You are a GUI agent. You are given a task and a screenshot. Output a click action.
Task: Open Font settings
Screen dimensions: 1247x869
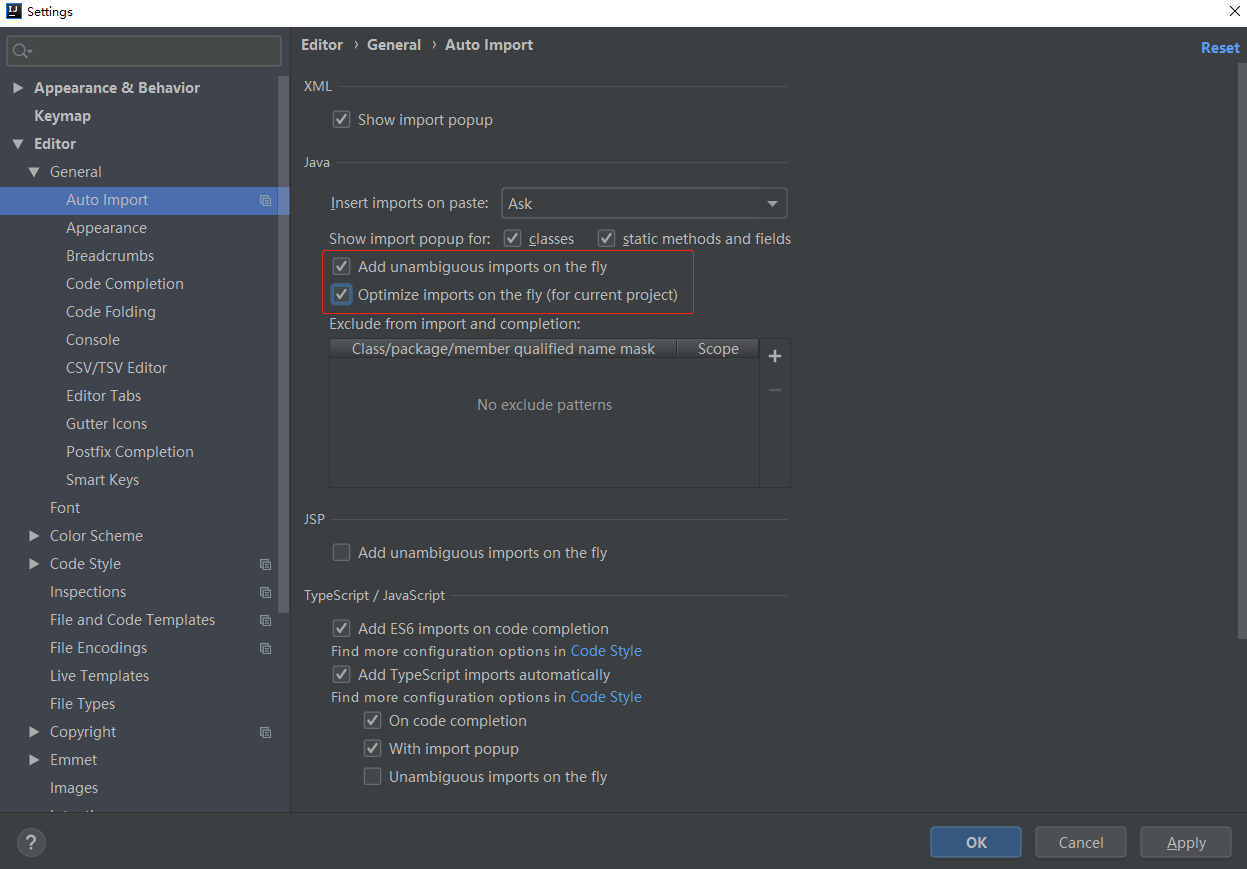tap(65, 508)
